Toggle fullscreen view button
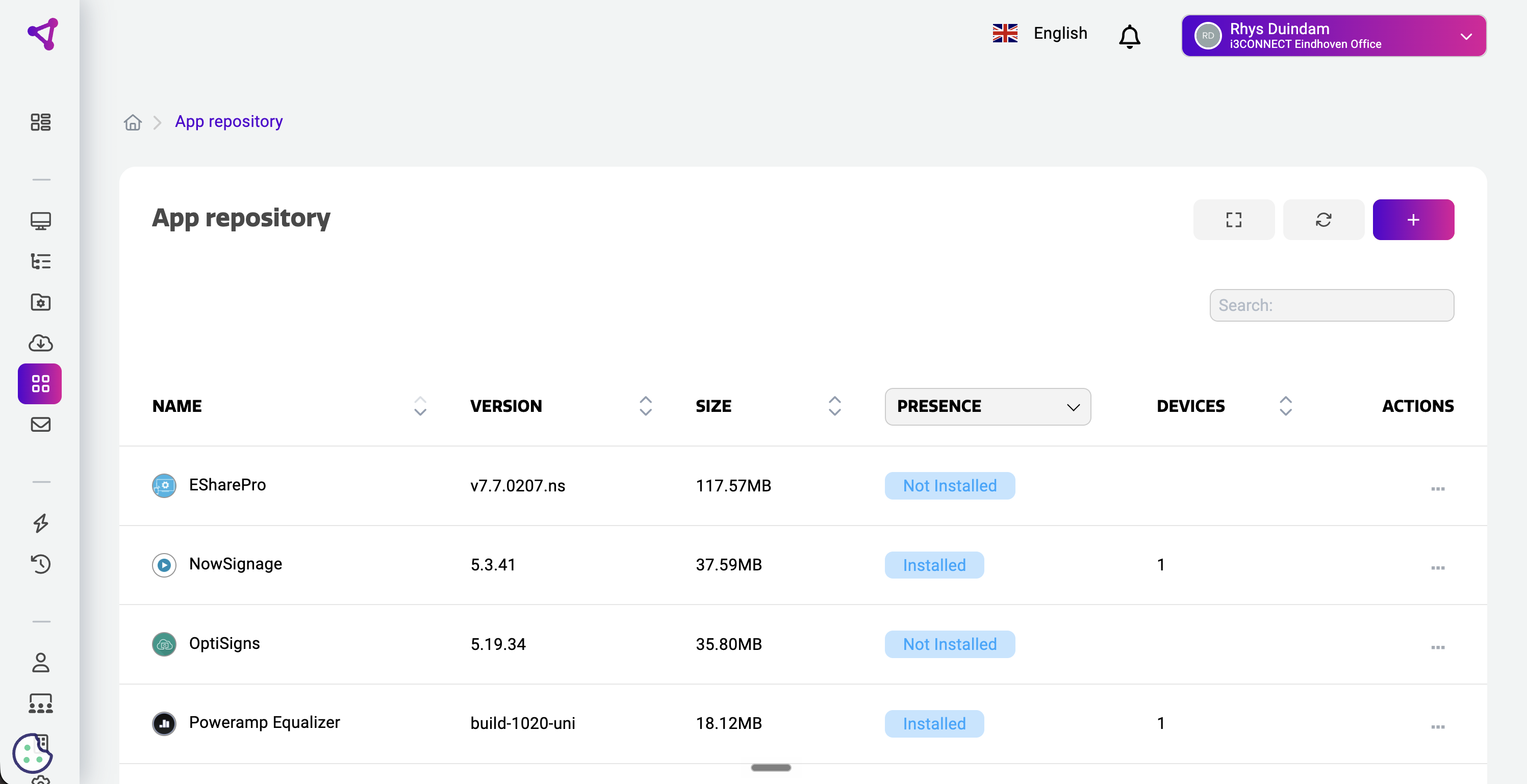 point(1234,220)
